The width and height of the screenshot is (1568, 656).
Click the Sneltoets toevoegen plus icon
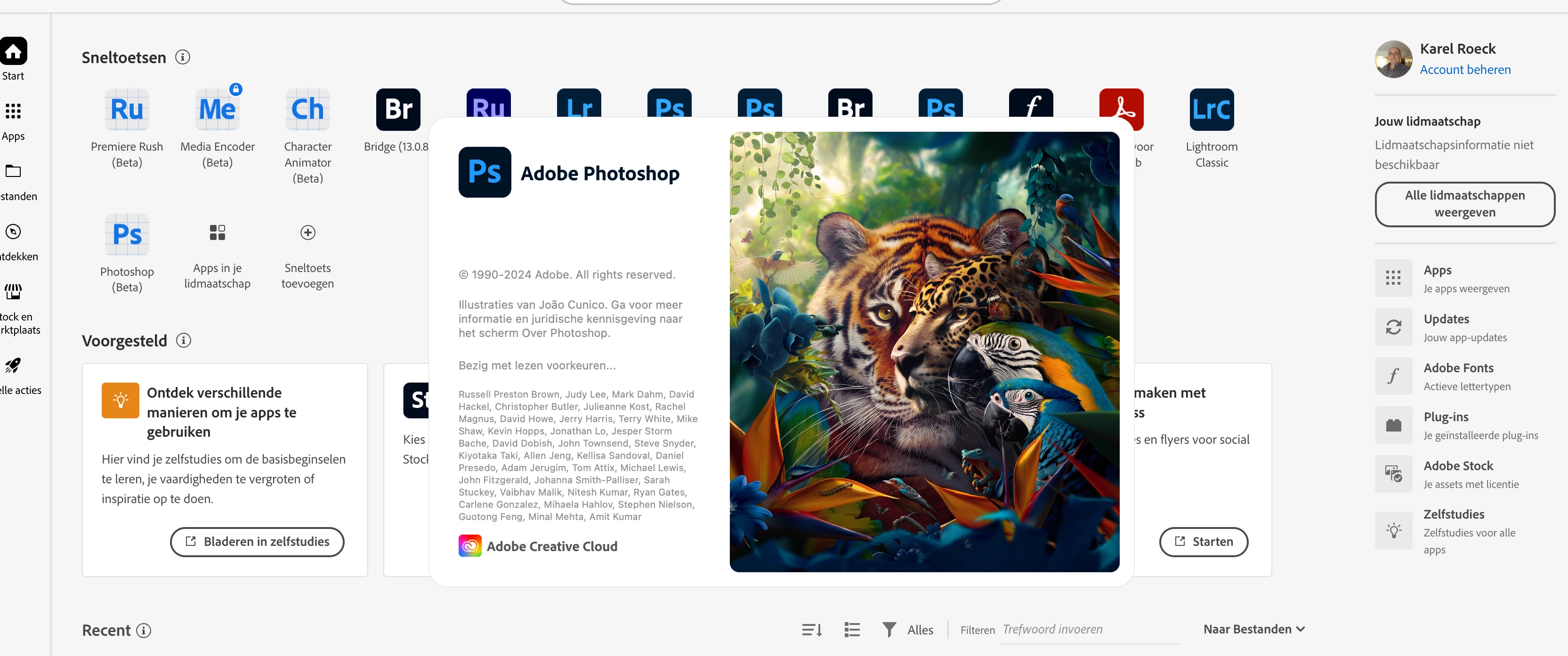coord(307,232)
